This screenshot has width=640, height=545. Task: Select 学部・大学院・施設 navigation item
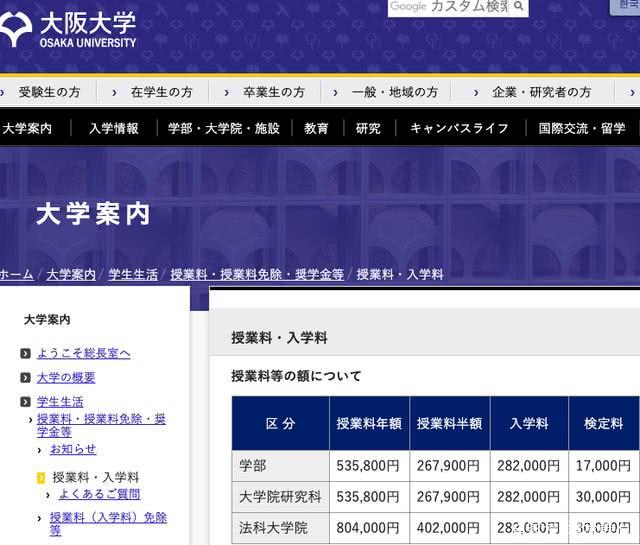point(224,129)
